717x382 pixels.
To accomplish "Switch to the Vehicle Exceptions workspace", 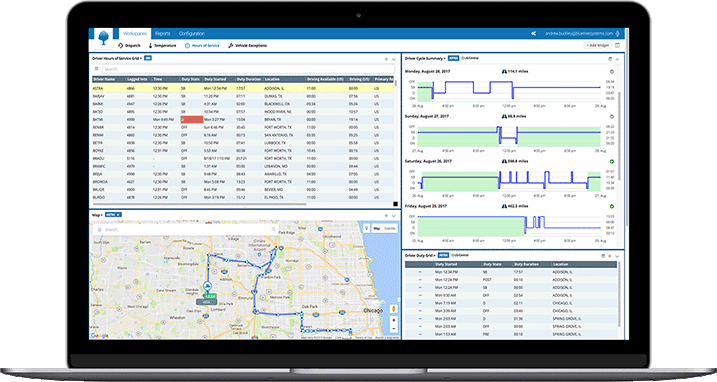I will pyautogui.click(x=247, y=46).
